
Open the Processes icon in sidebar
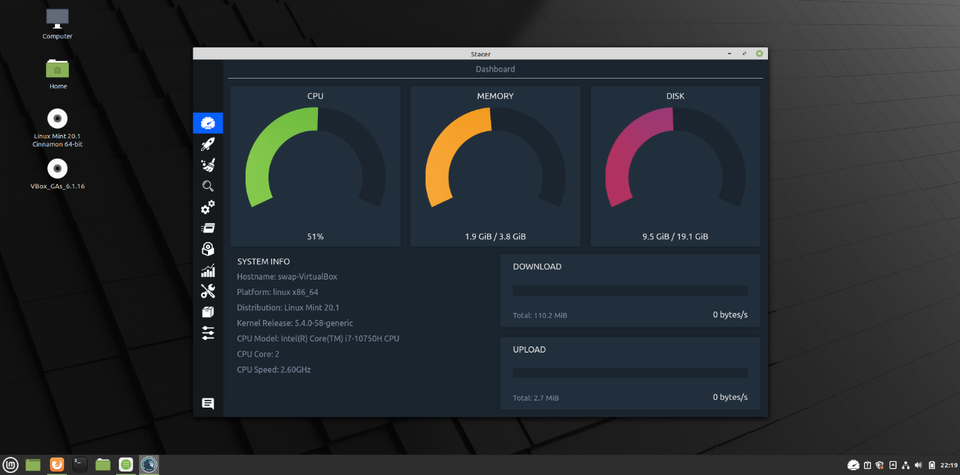pyautogui.click(x=208, y=228)
